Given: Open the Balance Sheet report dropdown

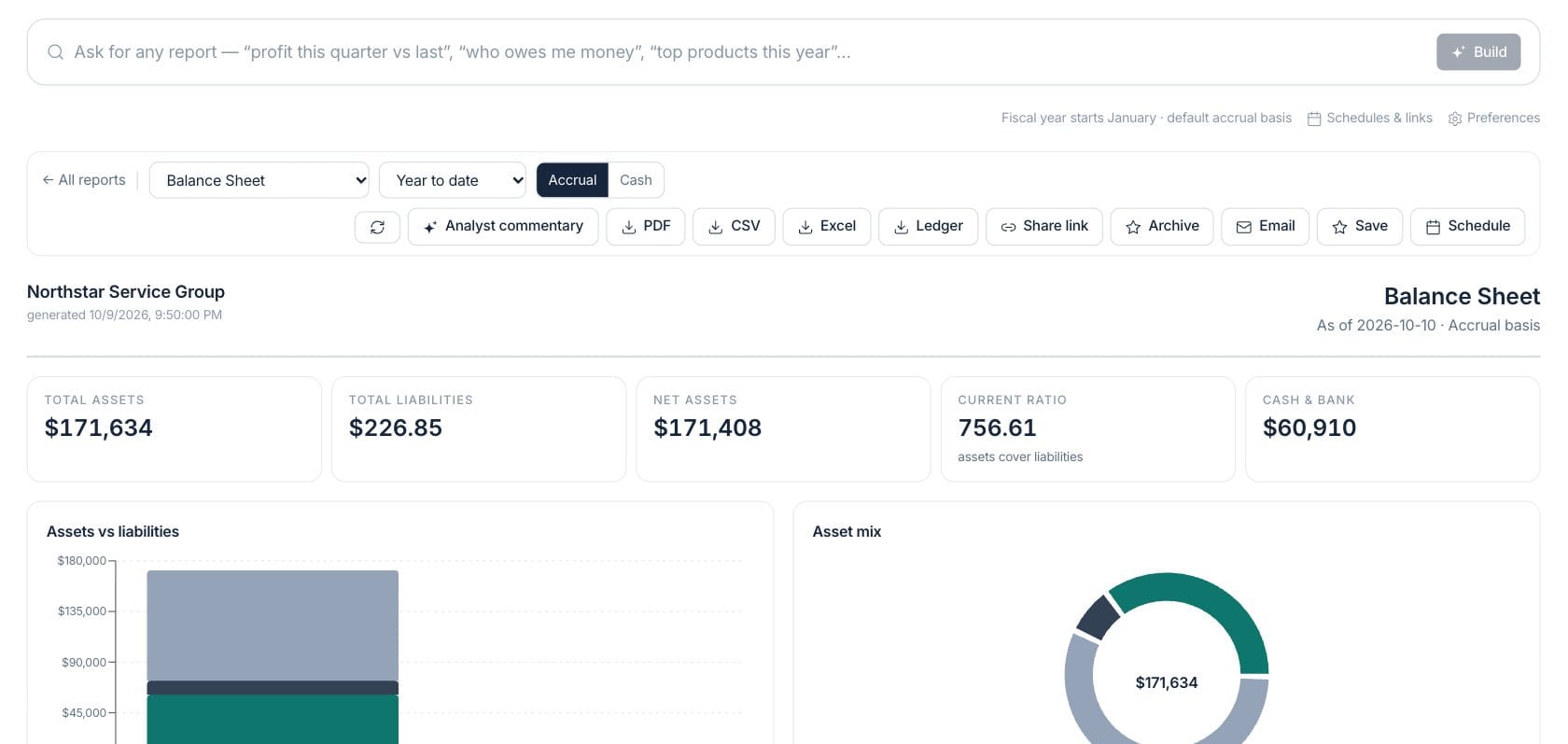Looking at the screenshot, I should point(259,180).
